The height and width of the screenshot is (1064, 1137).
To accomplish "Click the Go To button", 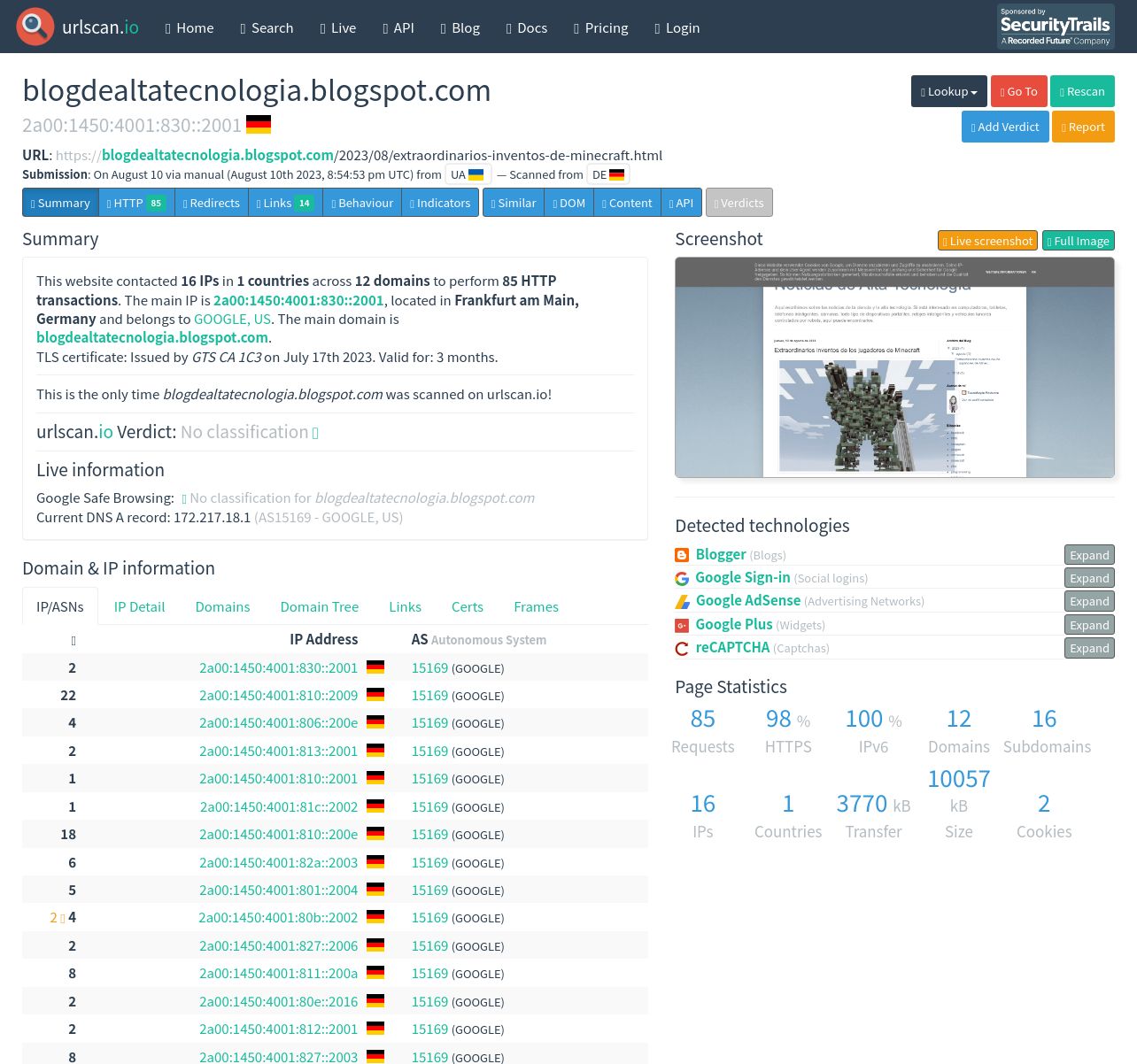I will tap(1018, 91).
